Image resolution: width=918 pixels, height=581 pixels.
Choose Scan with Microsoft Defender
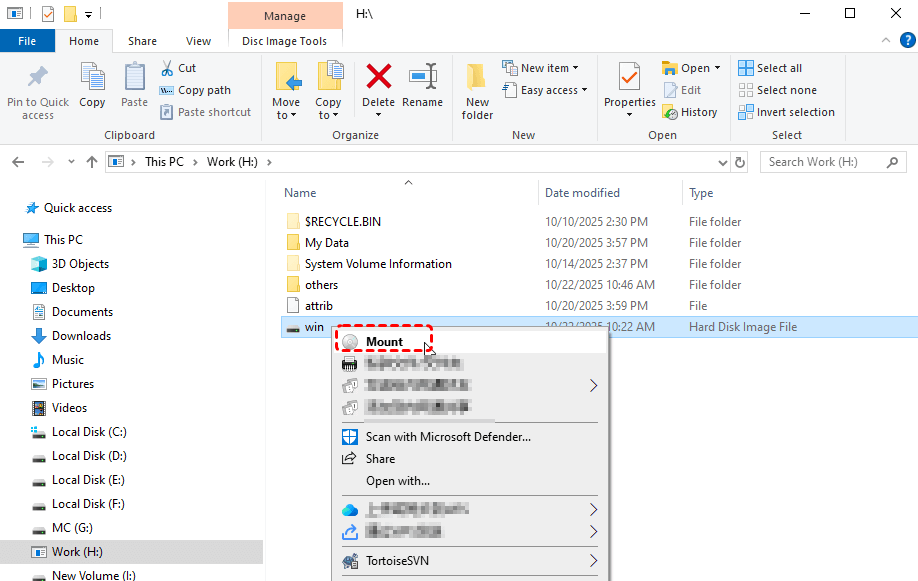pyautogui.click(x=447, y=437)
